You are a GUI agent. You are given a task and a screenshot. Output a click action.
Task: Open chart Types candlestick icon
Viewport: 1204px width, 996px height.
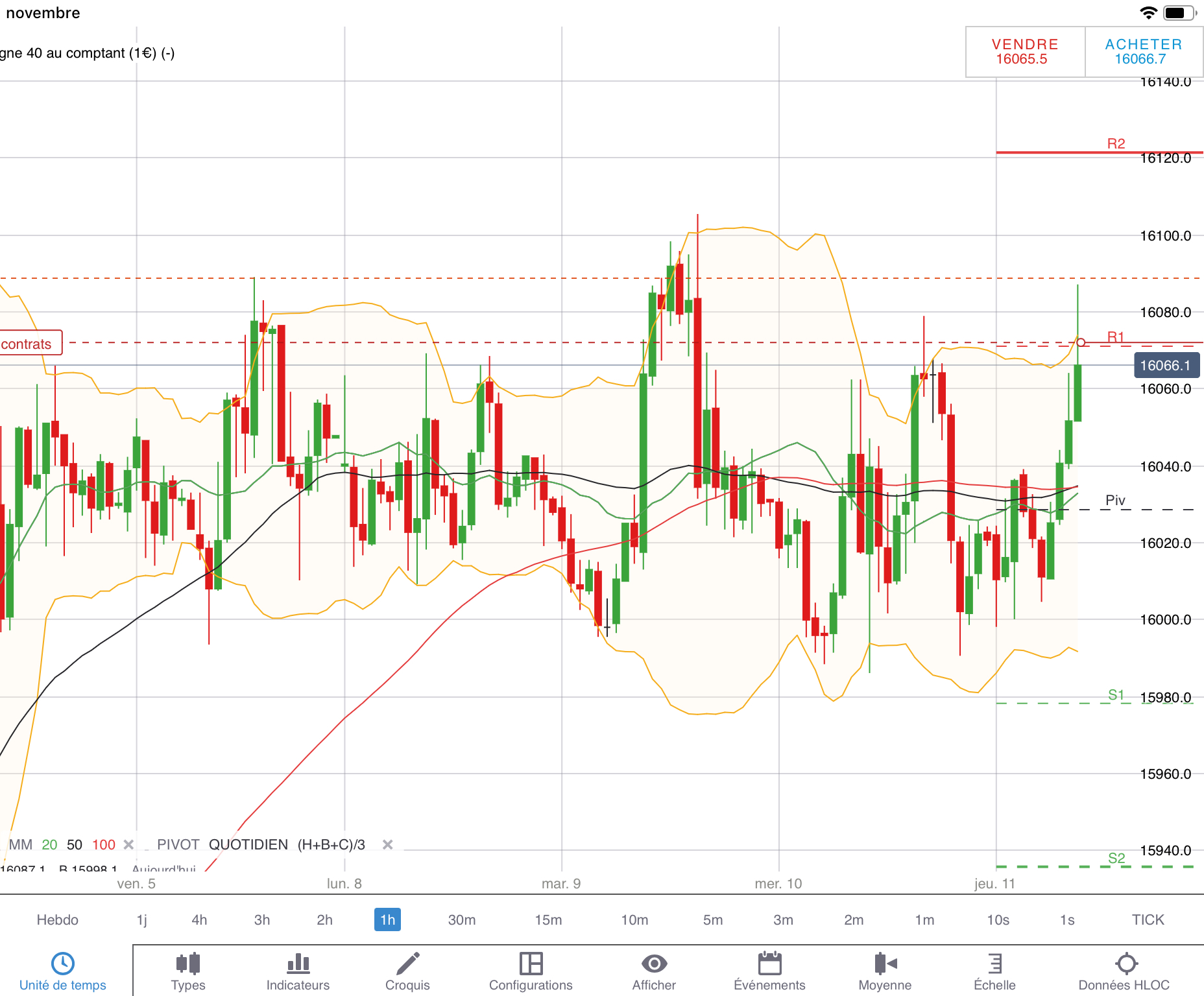188,964
